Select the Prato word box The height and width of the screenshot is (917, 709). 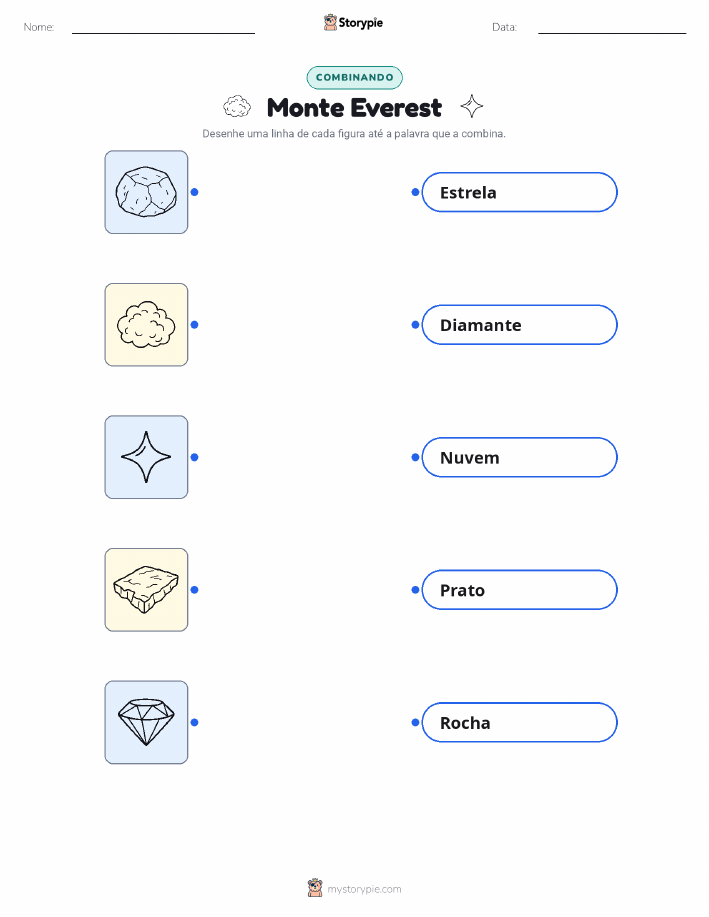(x=519, y=590)
